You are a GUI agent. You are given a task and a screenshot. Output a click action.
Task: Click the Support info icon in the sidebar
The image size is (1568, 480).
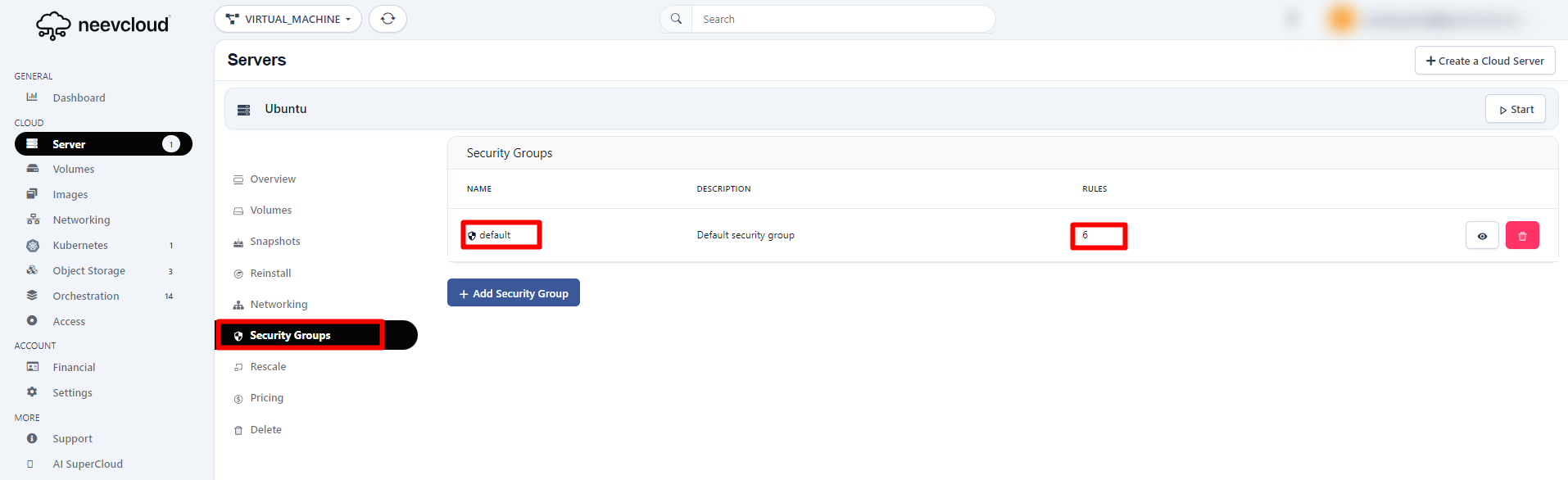pyautogui.click(x=32, y=438)
